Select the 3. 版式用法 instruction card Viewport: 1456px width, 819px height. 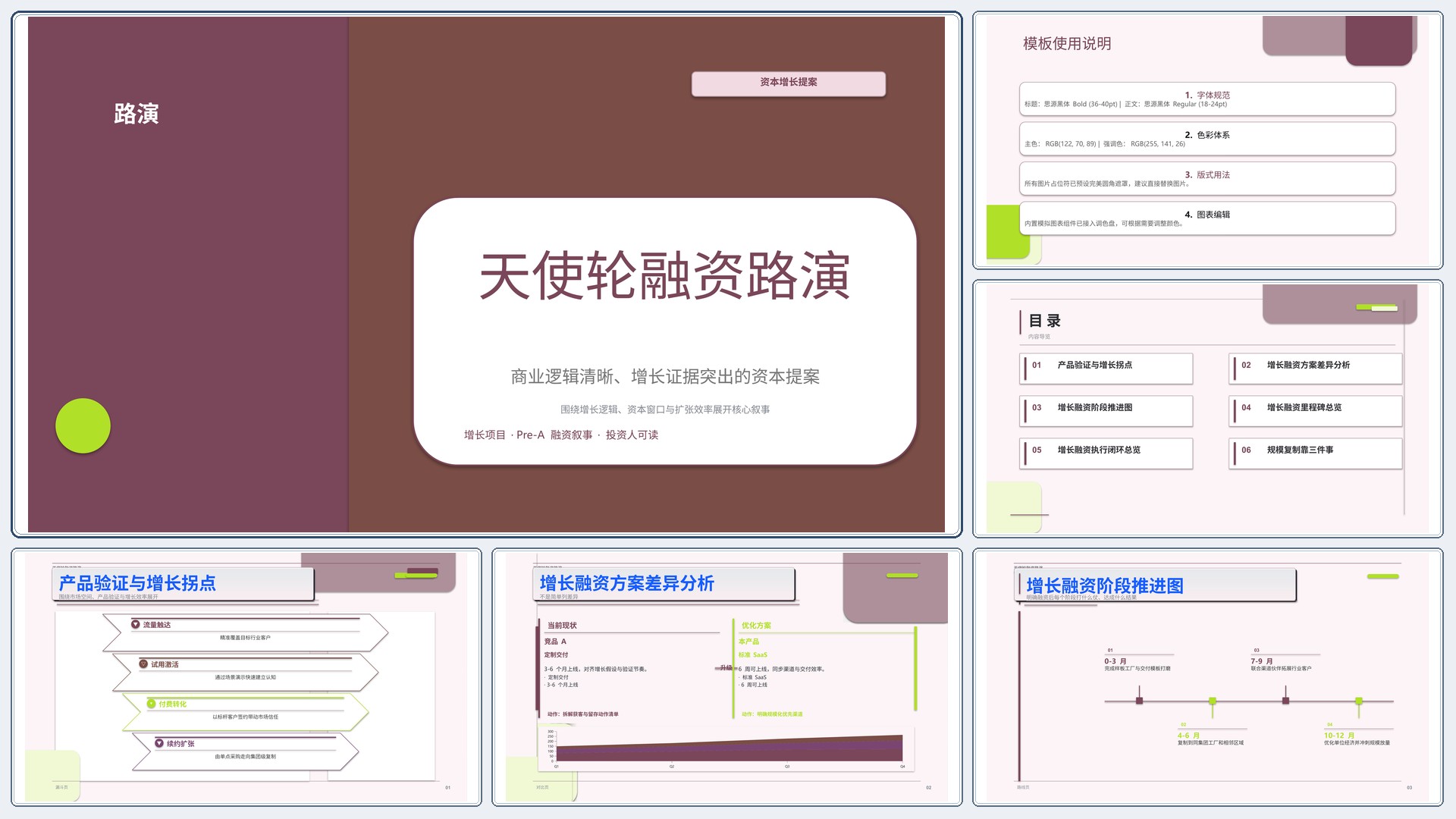1207,178
